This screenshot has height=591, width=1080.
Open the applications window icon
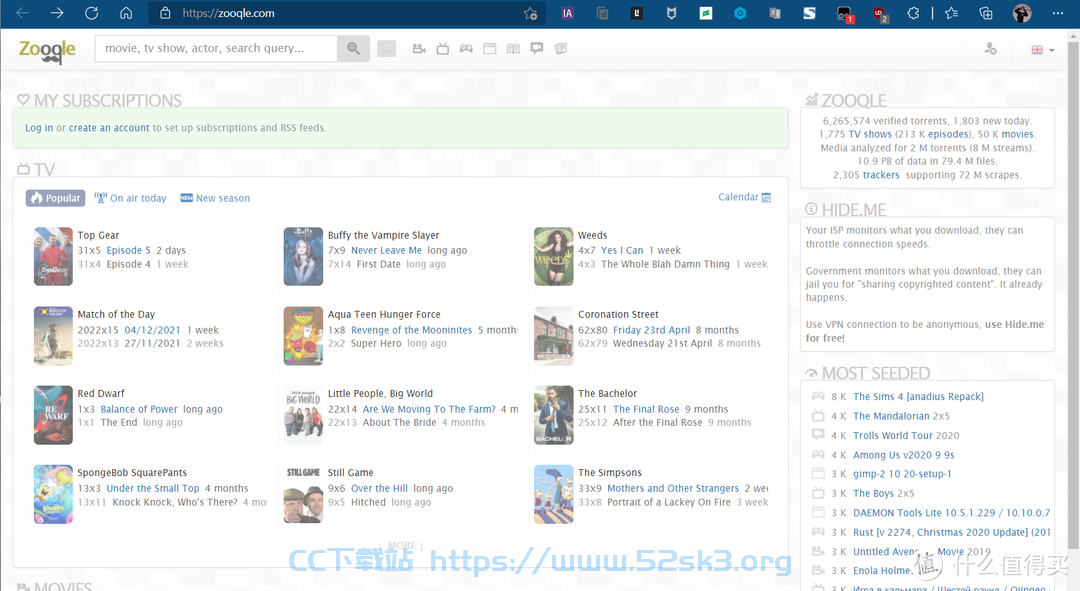[x=490, y=48]
